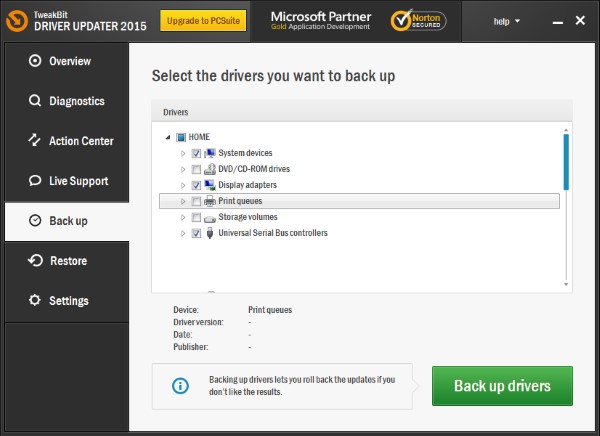The image size is (600, 436).
Task: Collapse the HOME tree node
Action: pos(168,137)
